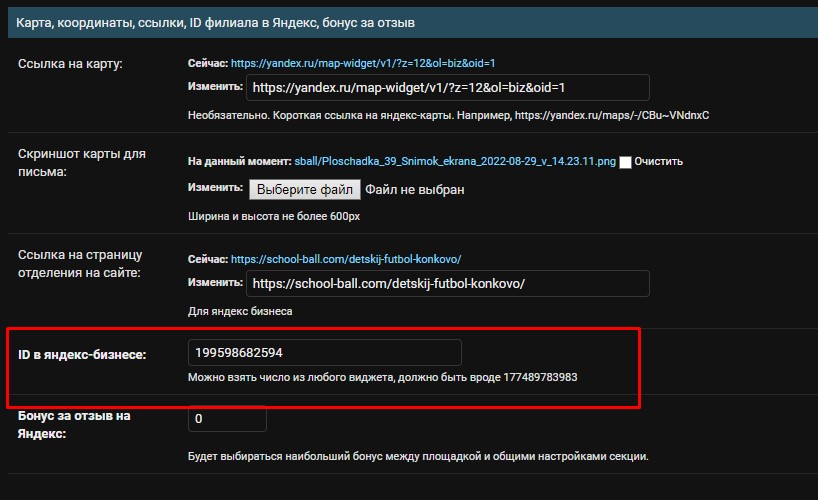
Task: Click the short yandex maps link example hint
Action: (x=448, y=115)
